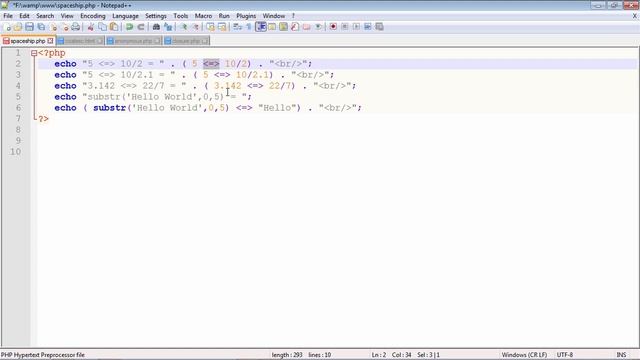Show the Document Map icon
The height and width of the screenshot is (360, 640).
(283, 27)
